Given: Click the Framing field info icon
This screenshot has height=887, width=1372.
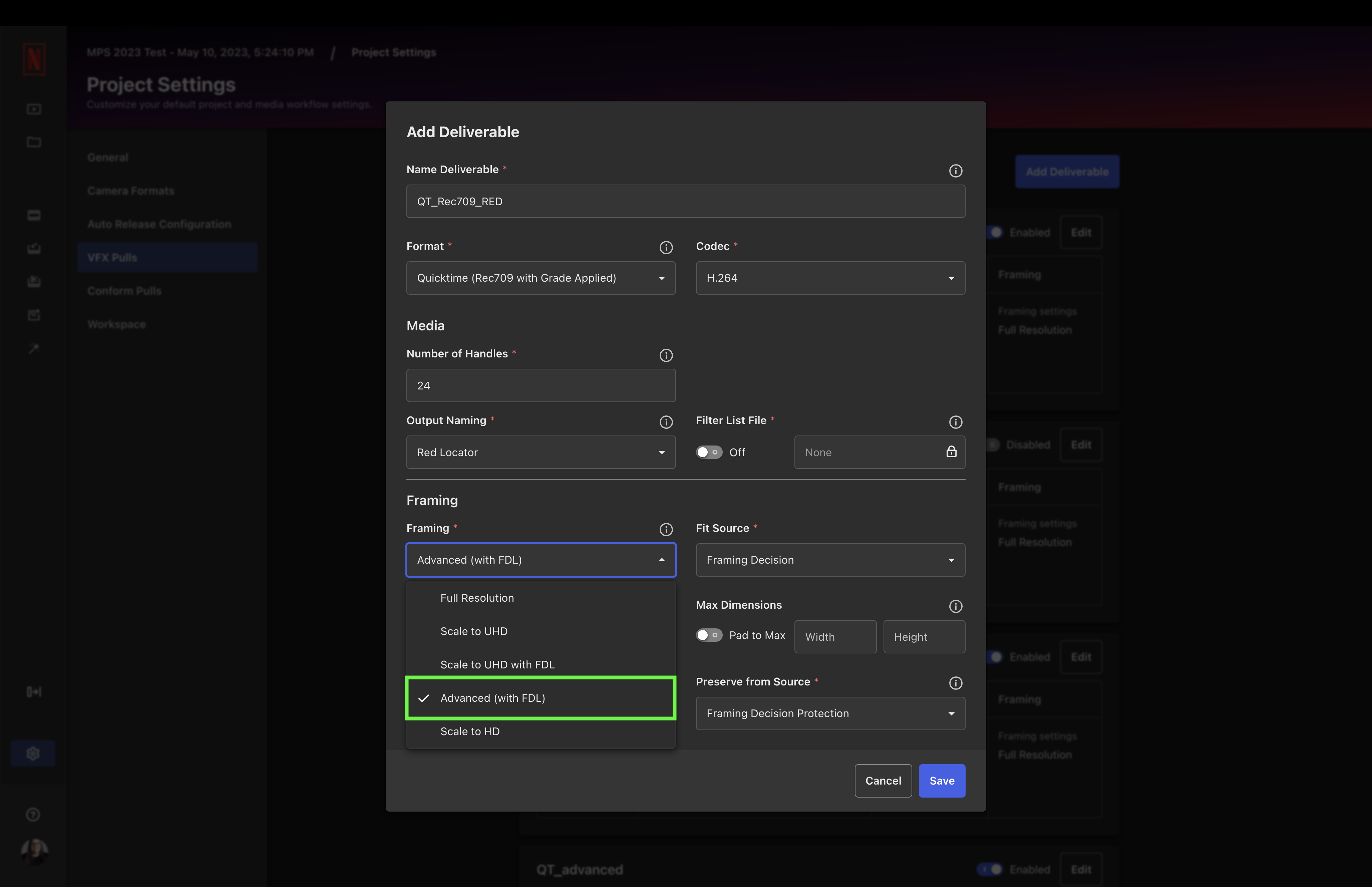Looking at the screenshot, I should (x=666, y=529).
